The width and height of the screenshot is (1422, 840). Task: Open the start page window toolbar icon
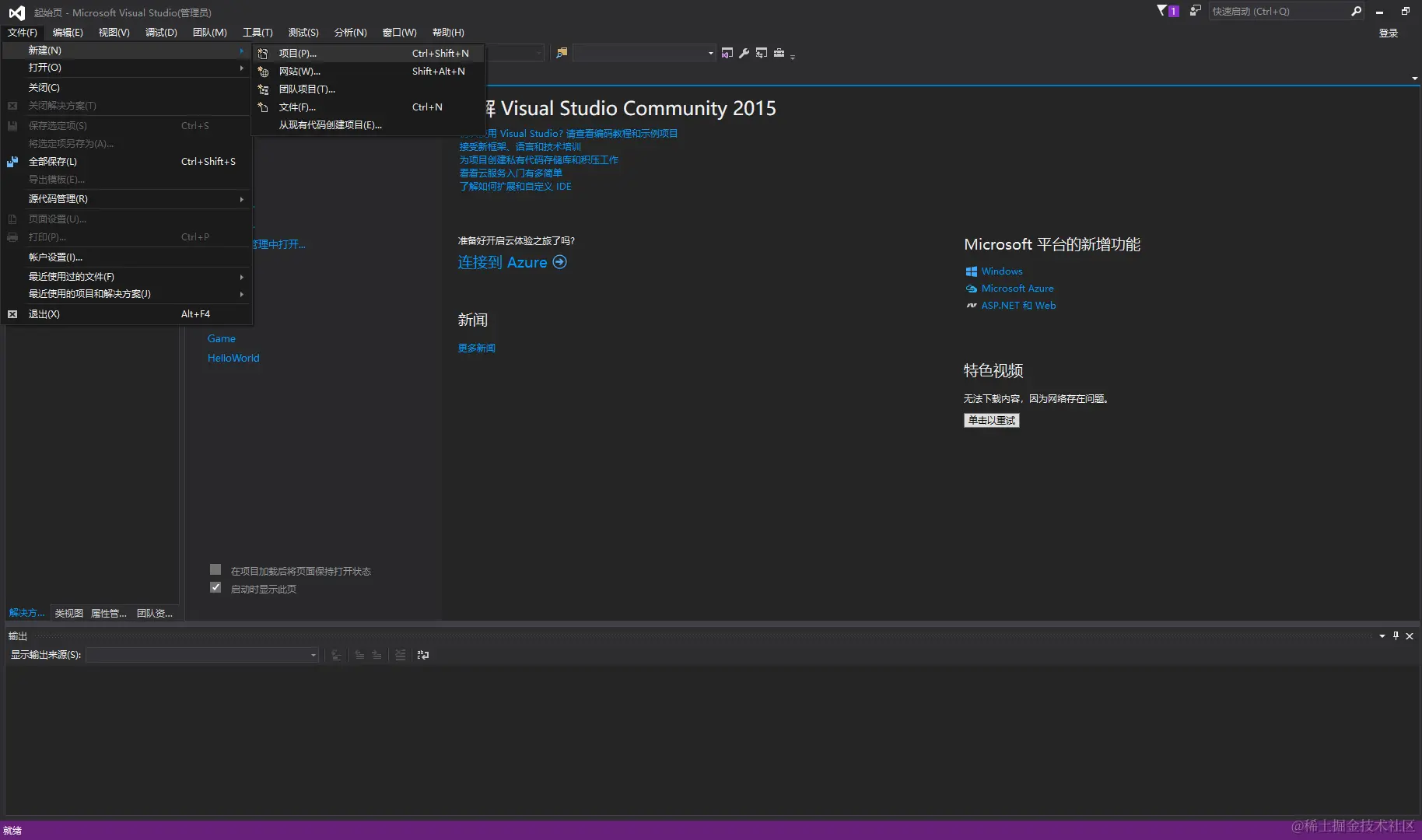727,53
